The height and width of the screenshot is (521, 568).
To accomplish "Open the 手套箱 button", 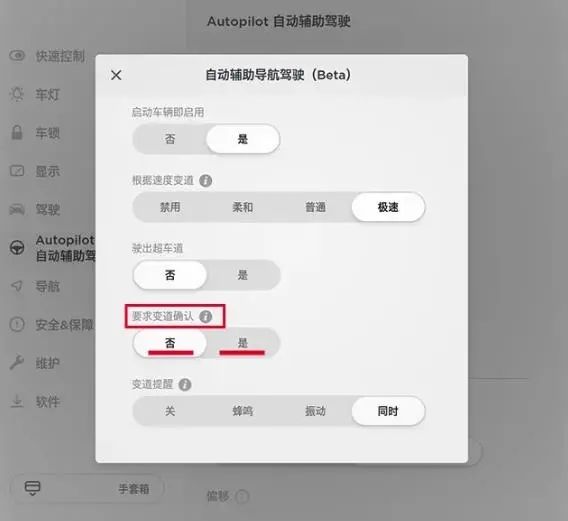I will (x=87, y=489).
